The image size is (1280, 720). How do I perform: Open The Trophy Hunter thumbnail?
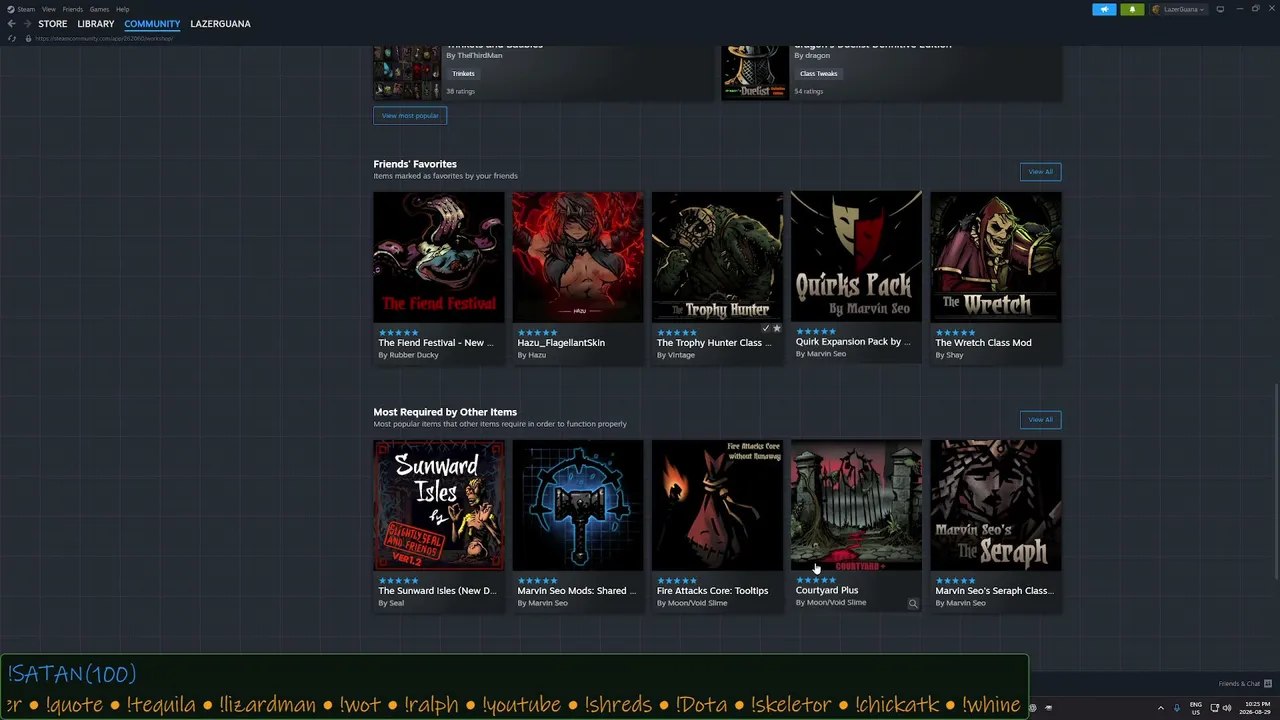click(x=717, y=257)
